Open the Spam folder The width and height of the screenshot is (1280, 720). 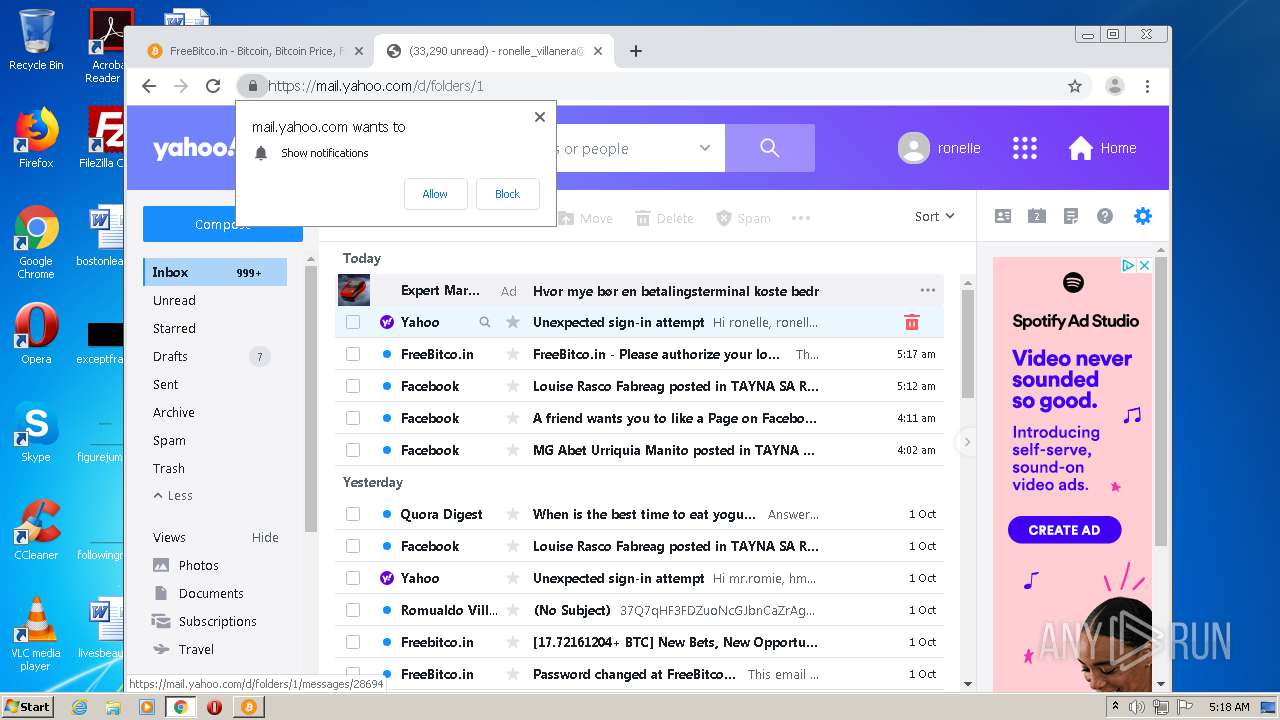[169, 440]
